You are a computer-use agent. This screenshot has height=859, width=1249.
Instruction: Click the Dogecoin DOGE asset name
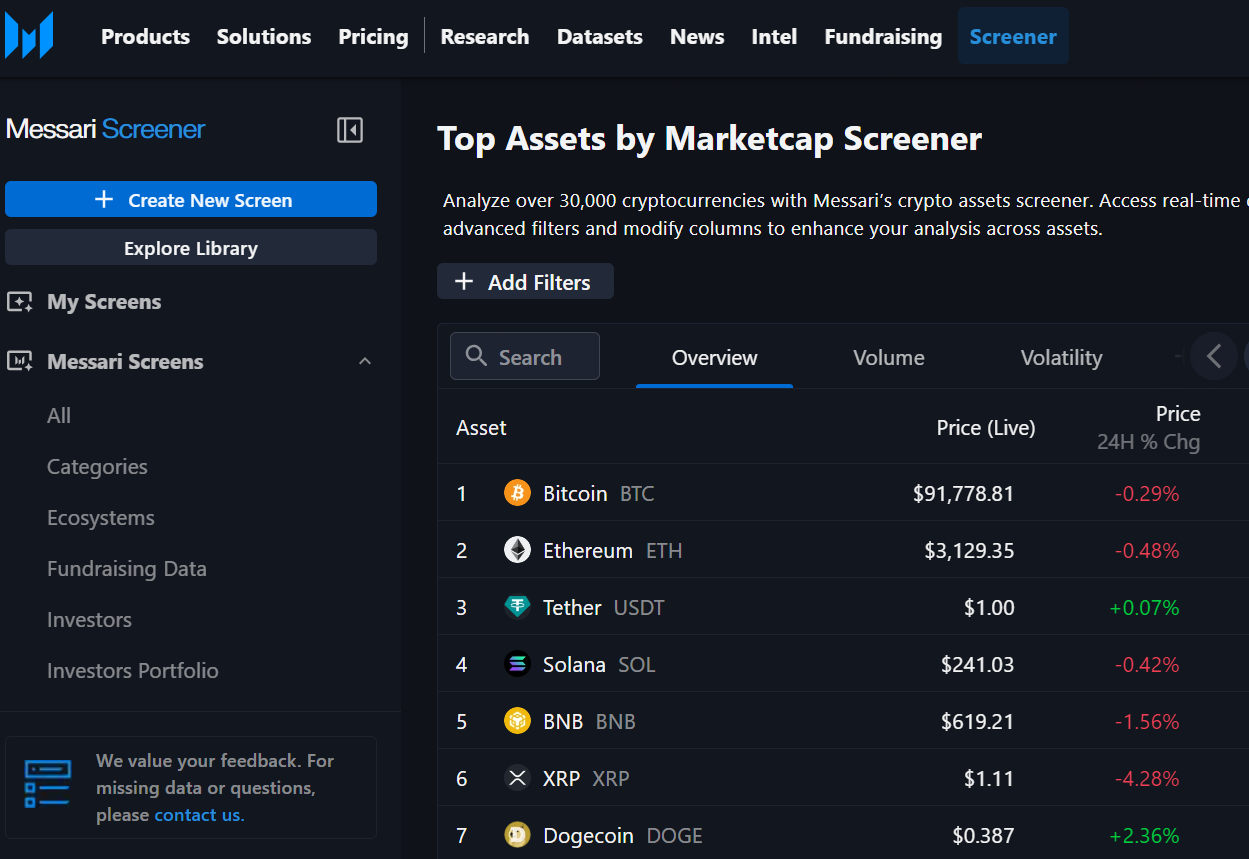point(623,835)
